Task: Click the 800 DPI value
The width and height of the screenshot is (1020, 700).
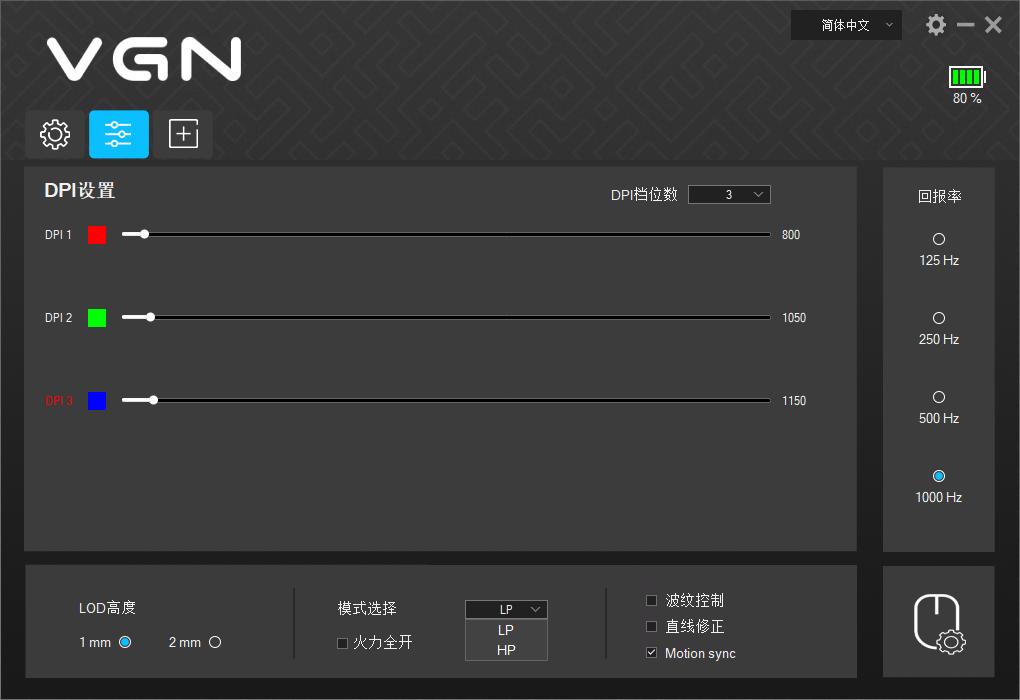Action: pos(791,235)
